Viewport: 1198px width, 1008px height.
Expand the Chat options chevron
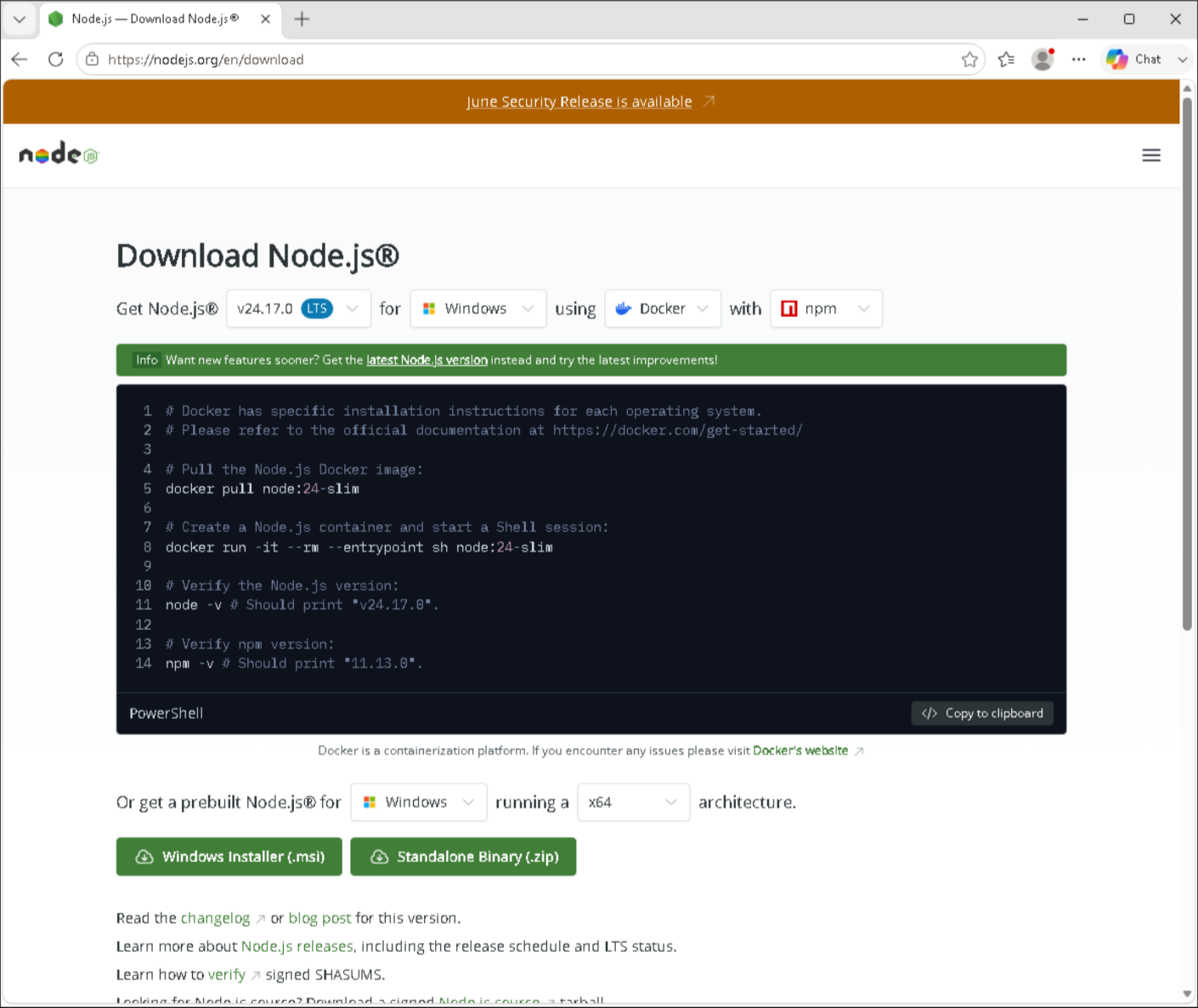1182,59
